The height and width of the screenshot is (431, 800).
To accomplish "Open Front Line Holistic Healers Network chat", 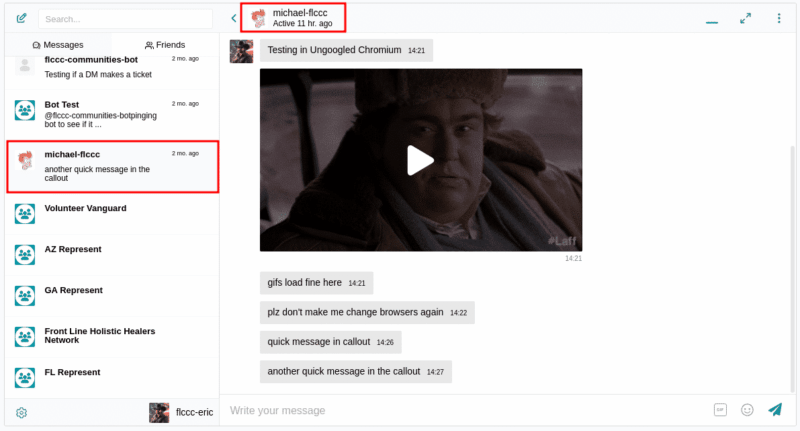I will click(x=112, y=337).
